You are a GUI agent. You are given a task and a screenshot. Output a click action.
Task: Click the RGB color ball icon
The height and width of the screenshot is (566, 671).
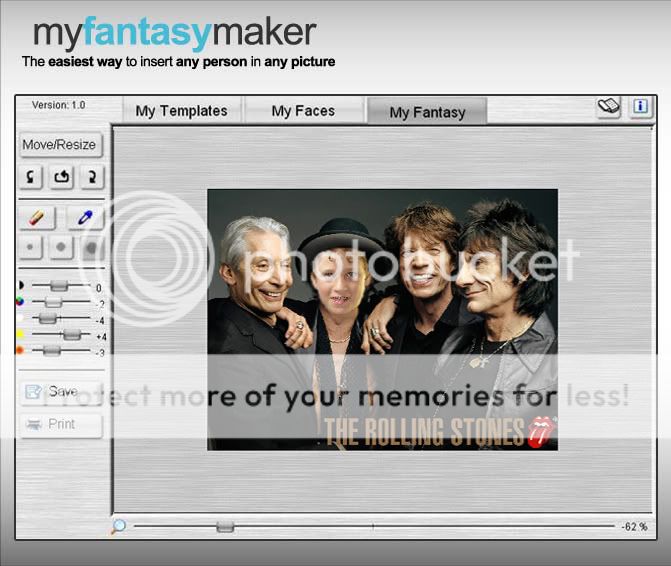point(20,302)
